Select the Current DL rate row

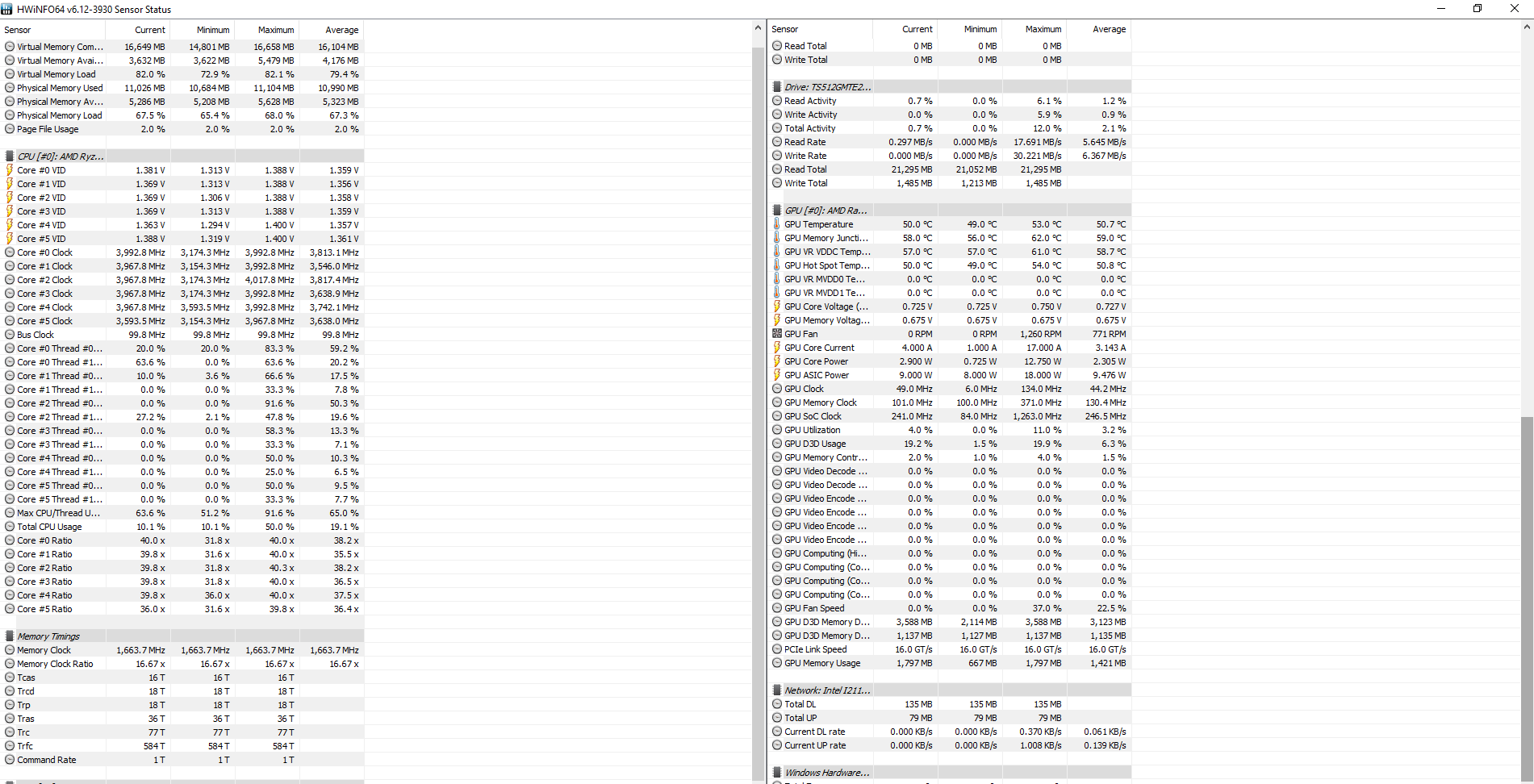tap(814, 732)
